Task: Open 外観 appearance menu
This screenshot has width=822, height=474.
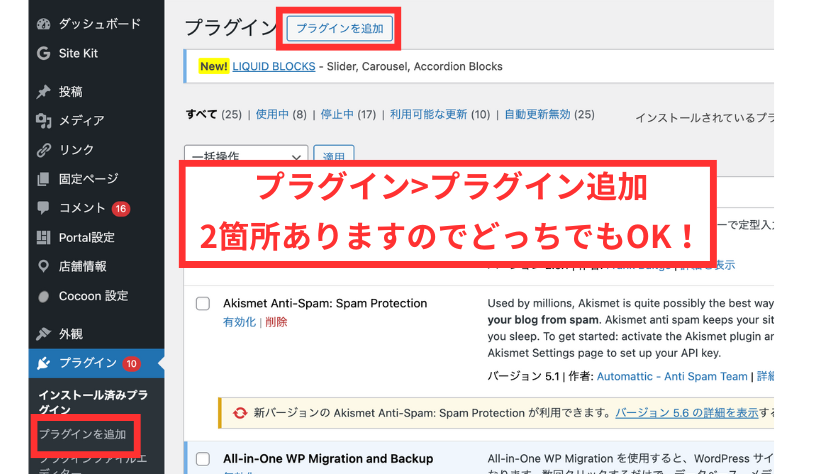Action: point(71,333)
